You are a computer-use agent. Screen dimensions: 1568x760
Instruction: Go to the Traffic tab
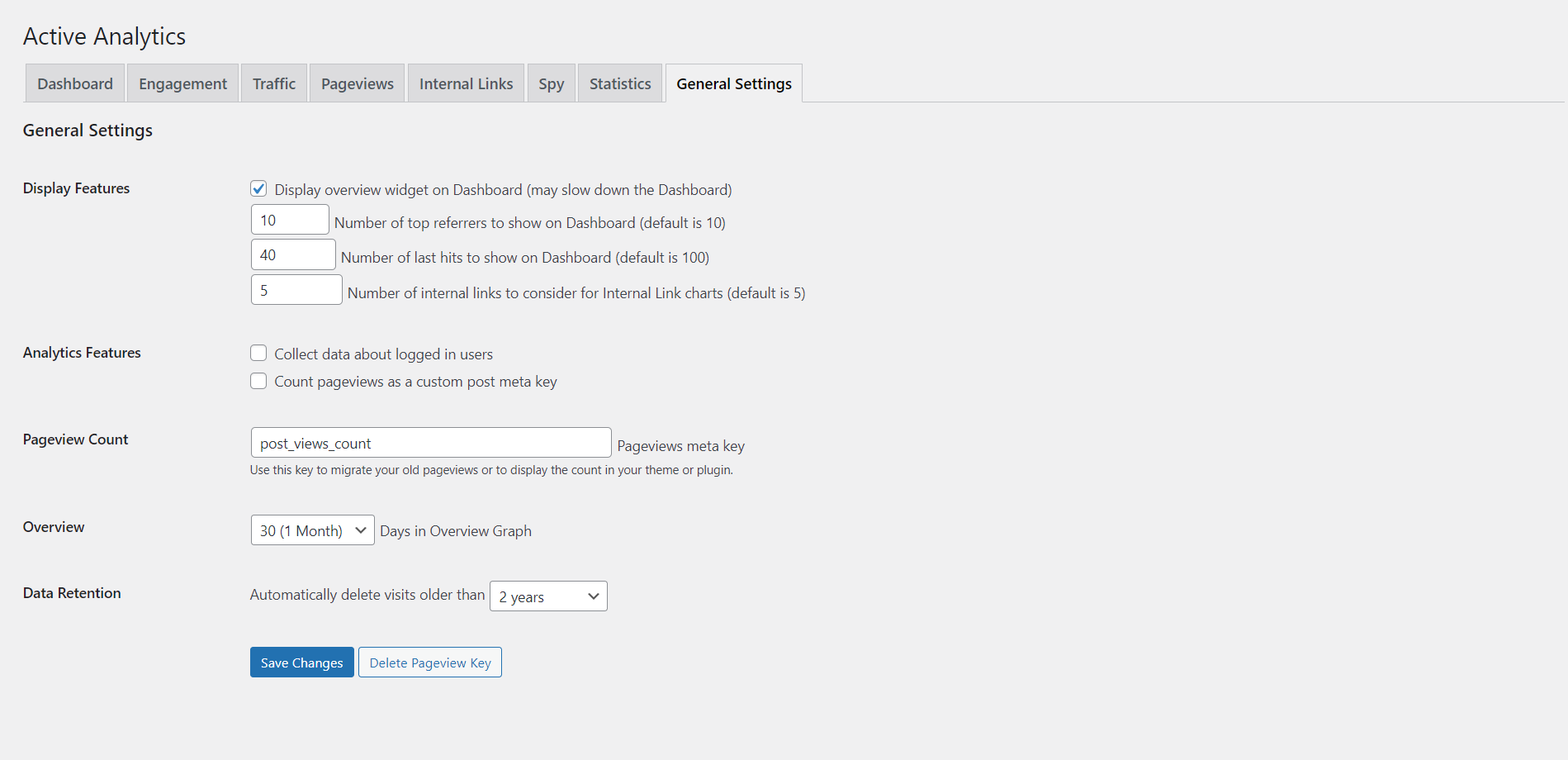pyautogui.click(x=274, y=83)
